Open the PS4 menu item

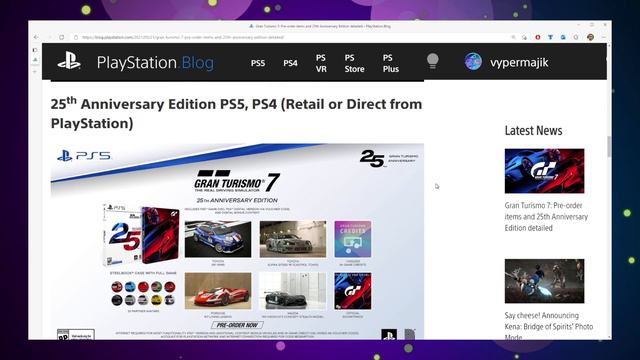click(290, 63)
